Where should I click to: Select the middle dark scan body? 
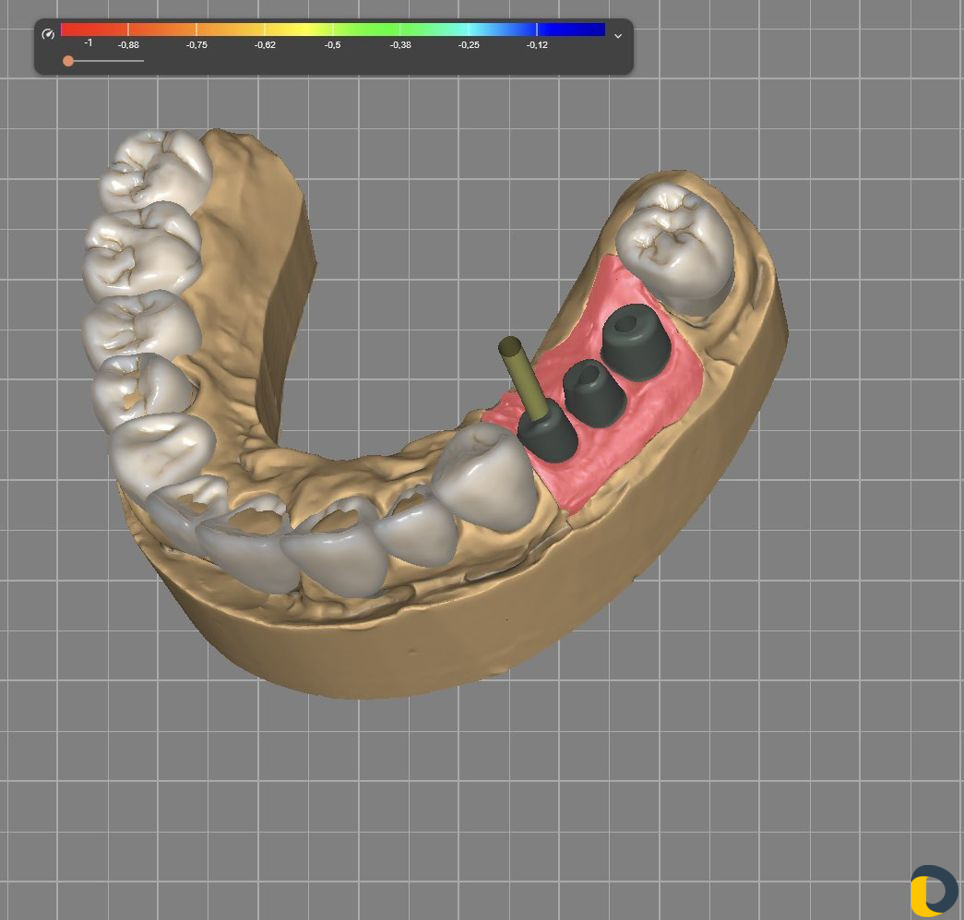click(594, 394)
